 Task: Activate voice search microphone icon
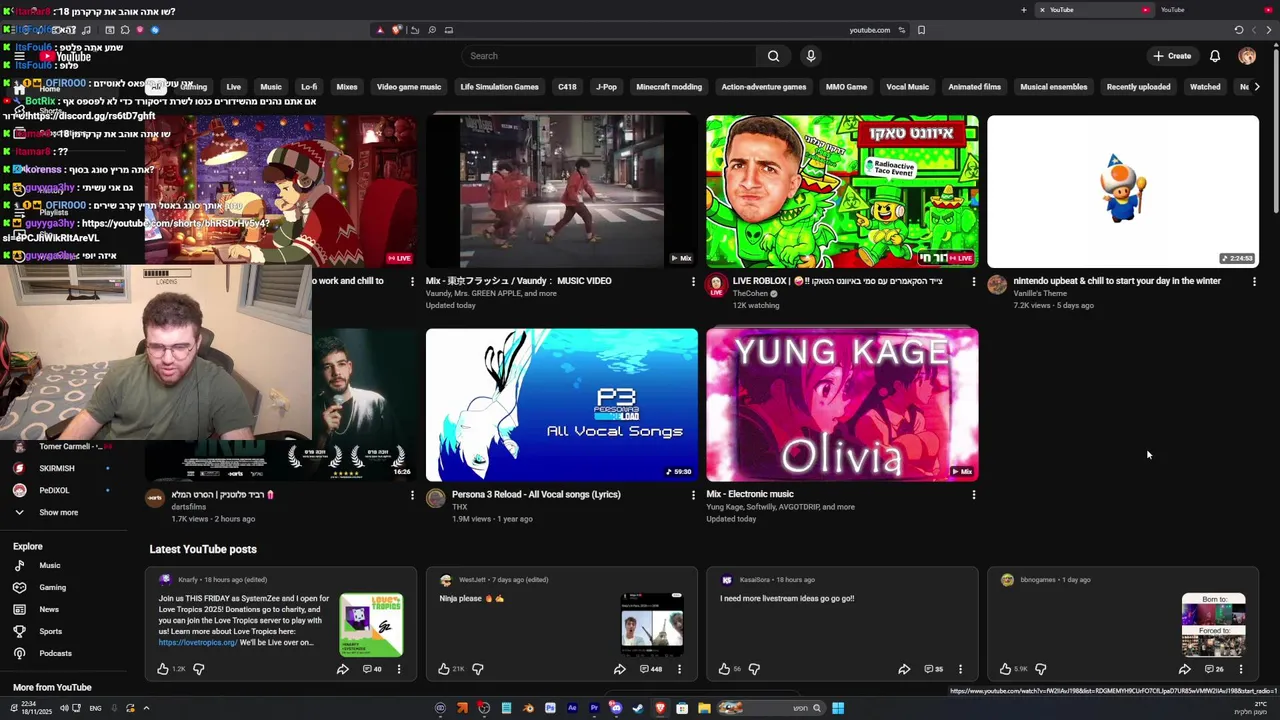(811, 56)
